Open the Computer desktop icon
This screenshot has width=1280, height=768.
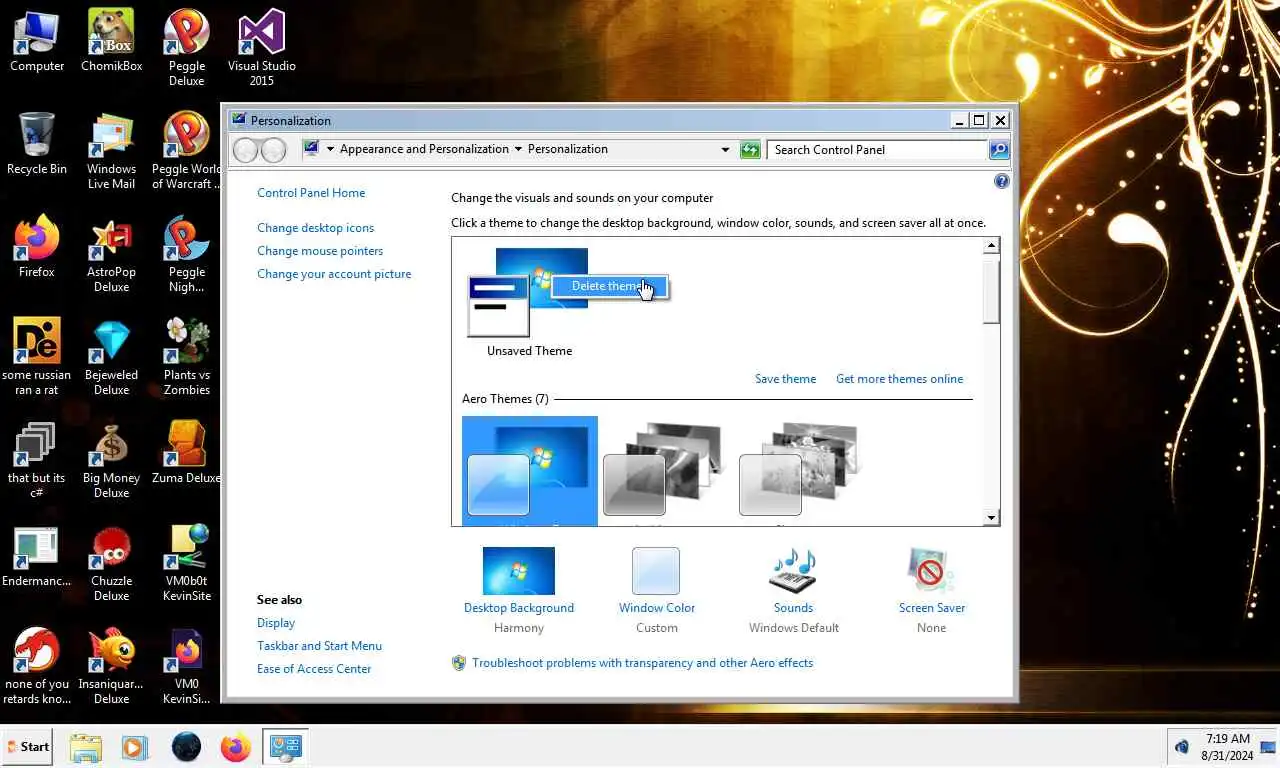pos(37,41)
